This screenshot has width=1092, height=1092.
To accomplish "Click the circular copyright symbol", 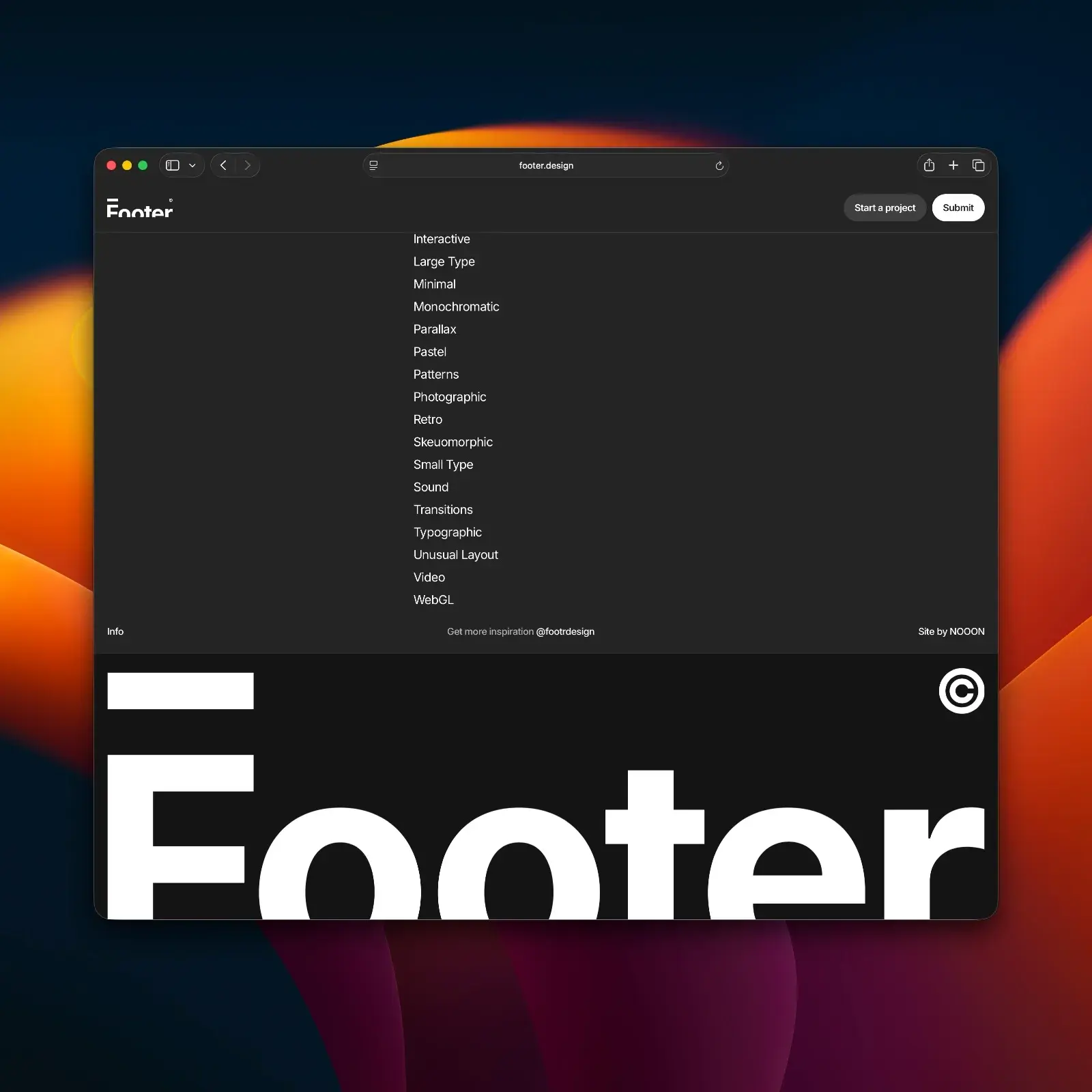I will tap(961, 691).
